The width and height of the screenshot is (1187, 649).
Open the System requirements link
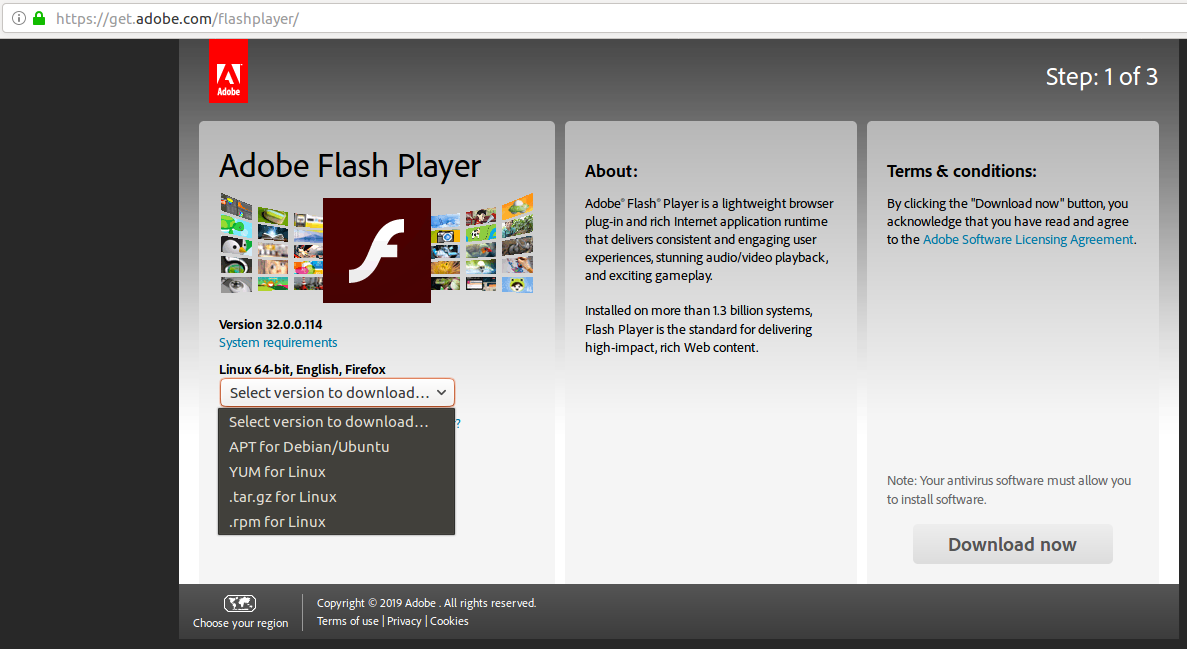pos(278,342)
